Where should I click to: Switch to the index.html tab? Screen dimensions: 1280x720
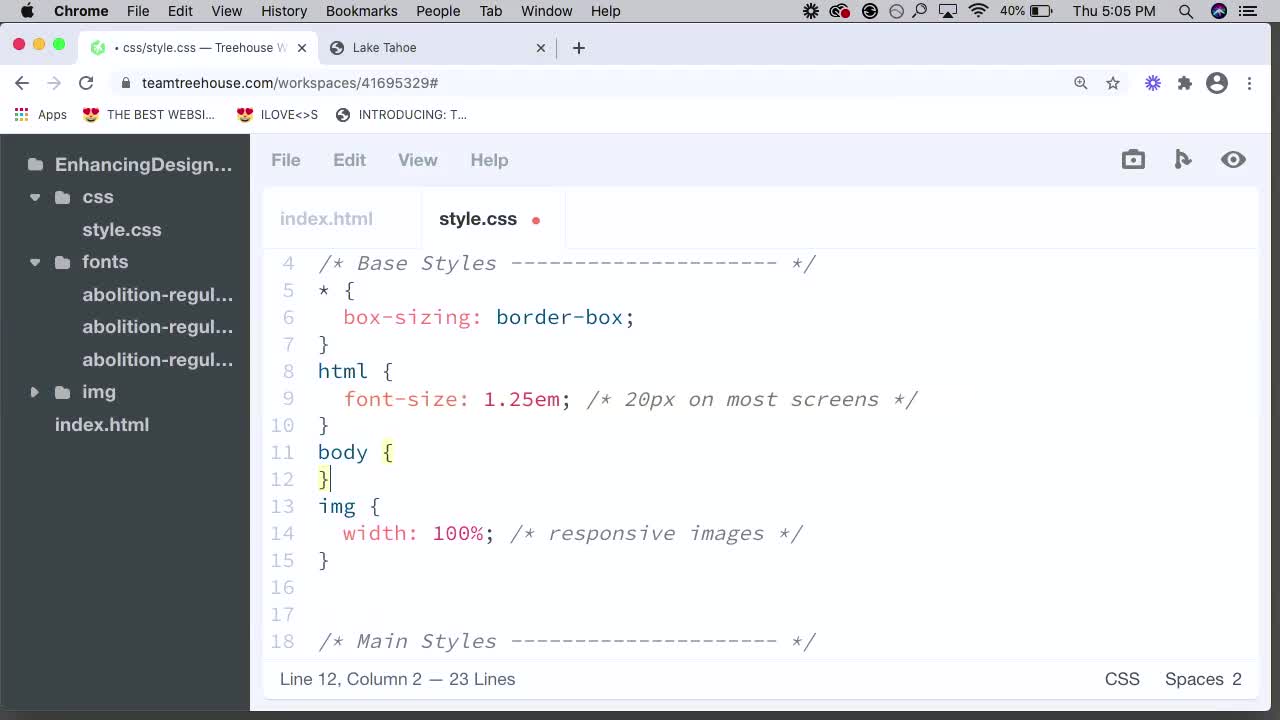[x=326, y=218]
